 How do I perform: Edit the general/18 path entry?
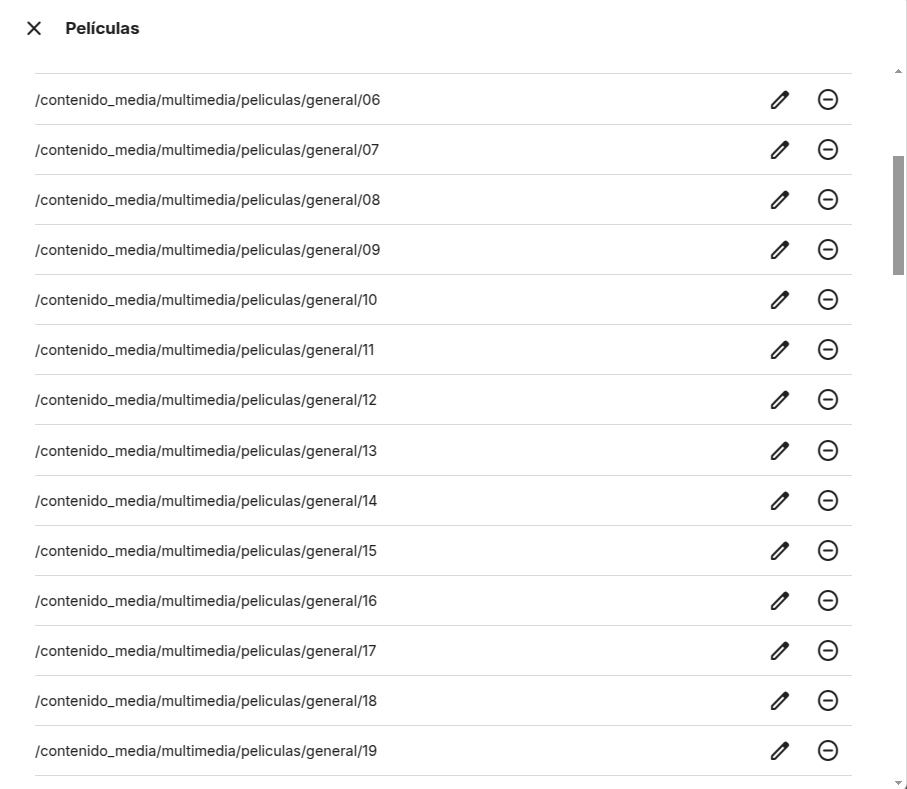[x=780, y=701]
